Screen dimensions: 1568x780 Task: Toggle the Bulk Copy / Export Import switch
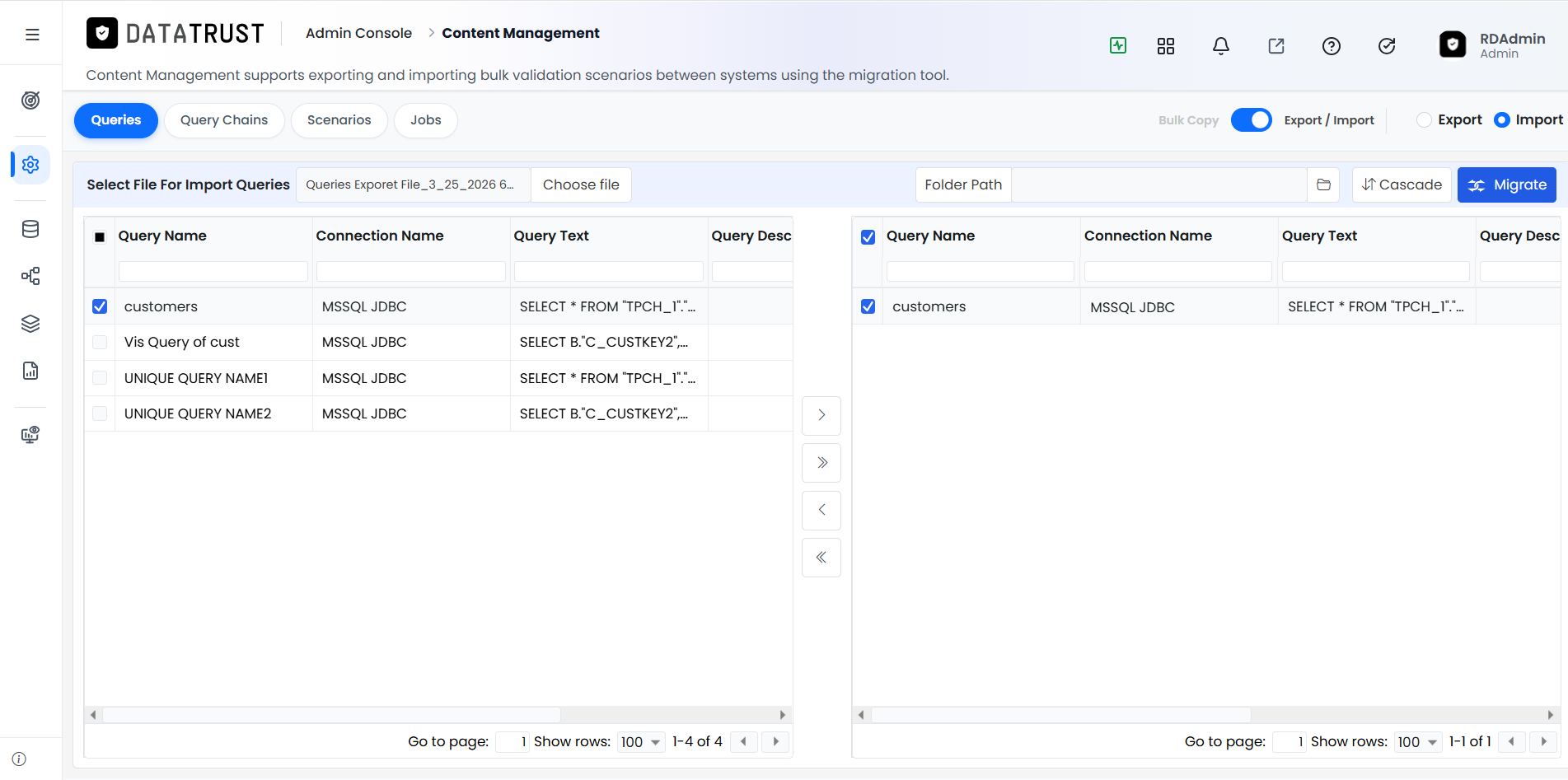[x=1251, y=120]
